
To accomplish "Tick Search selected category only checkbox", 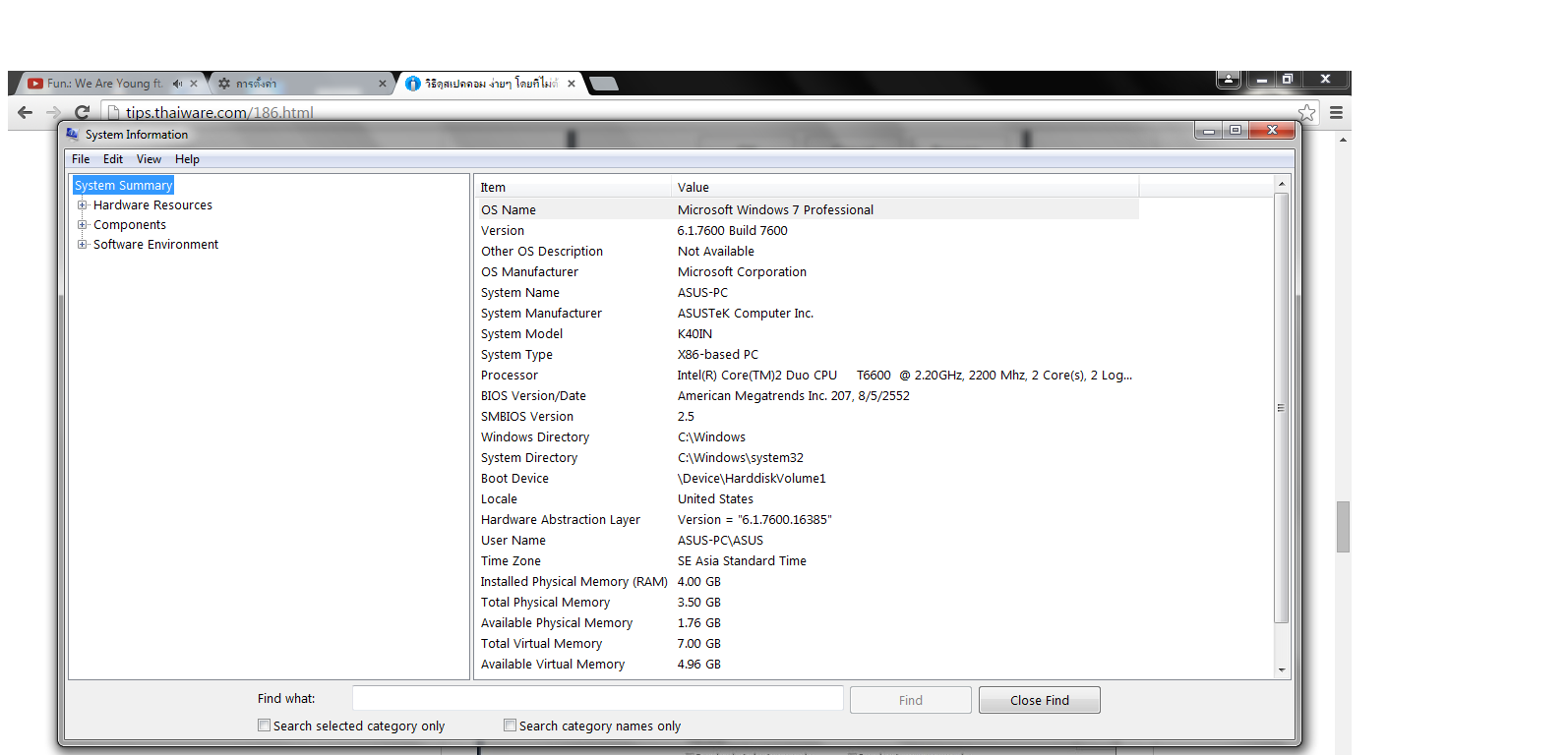I will coord(264,726).
